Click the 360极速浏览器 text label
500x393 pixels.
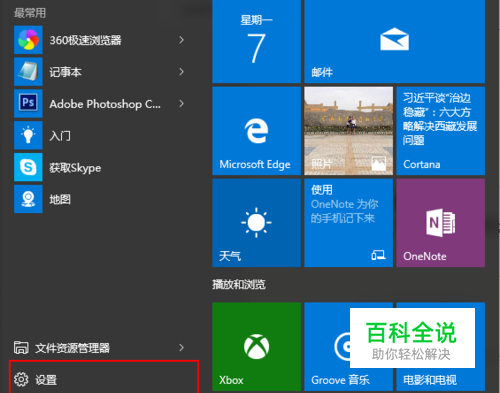coord(85,40)
